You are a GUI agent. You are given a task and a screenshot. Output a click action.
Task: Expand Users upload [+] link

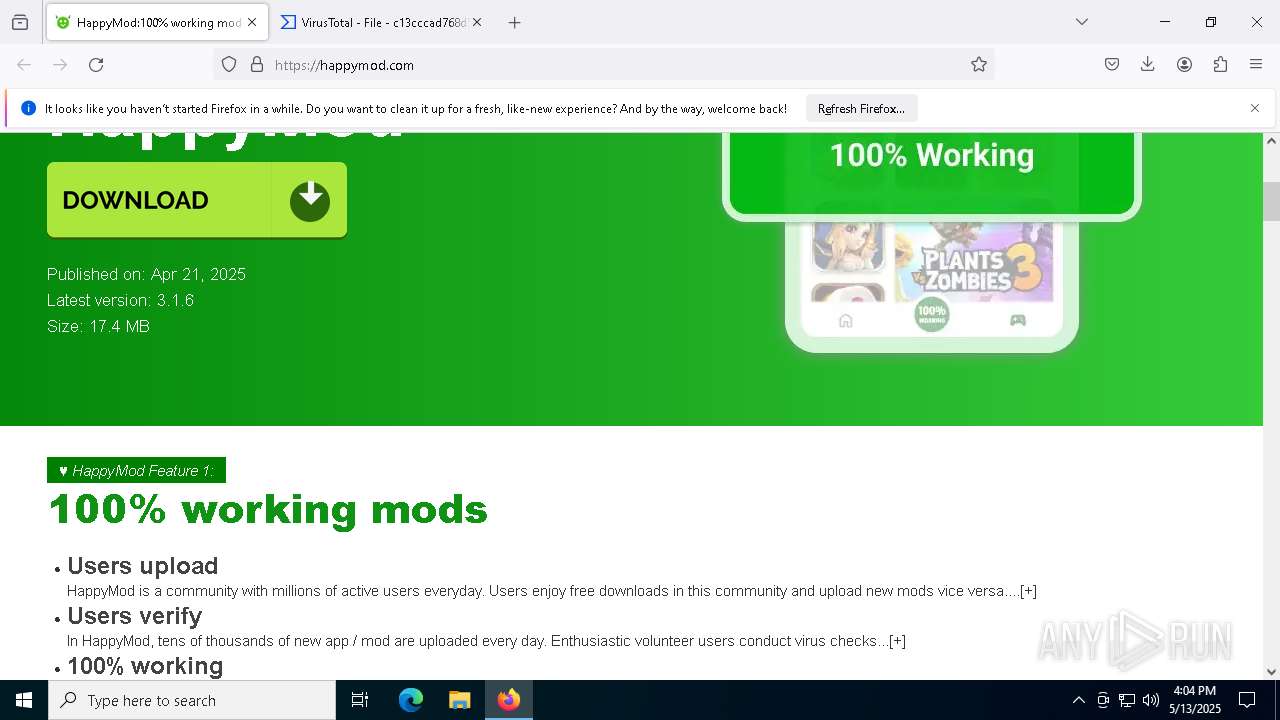point(1028,591)
